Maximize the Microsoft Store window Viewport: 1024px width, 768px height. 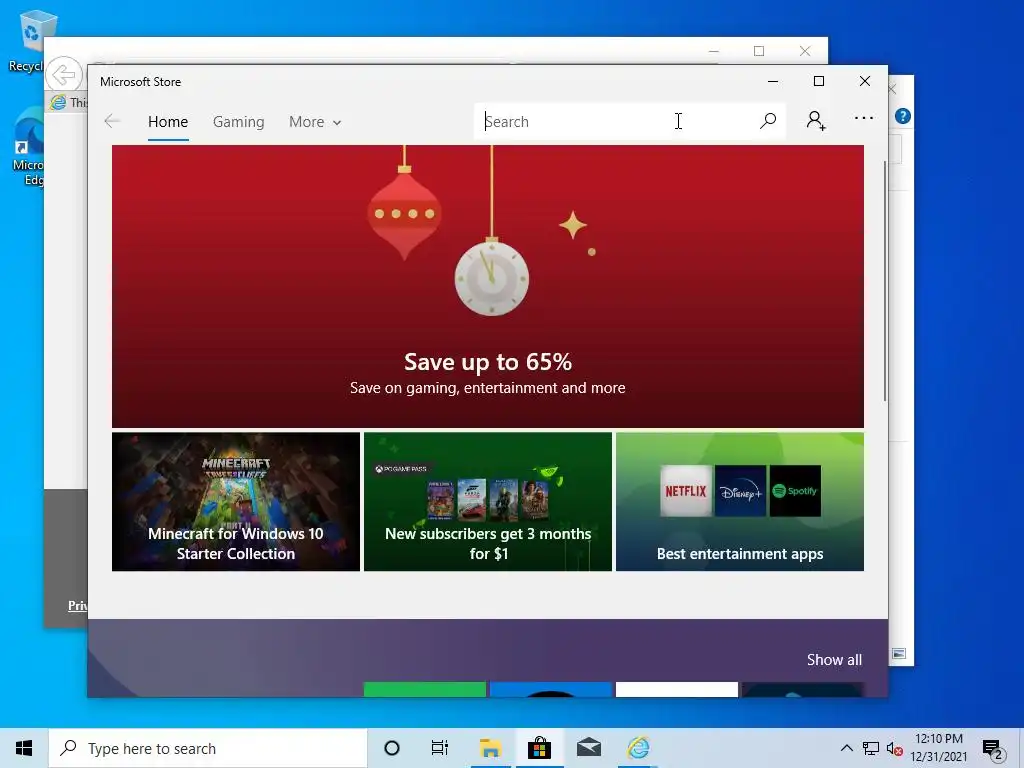(x=819, y=81)
